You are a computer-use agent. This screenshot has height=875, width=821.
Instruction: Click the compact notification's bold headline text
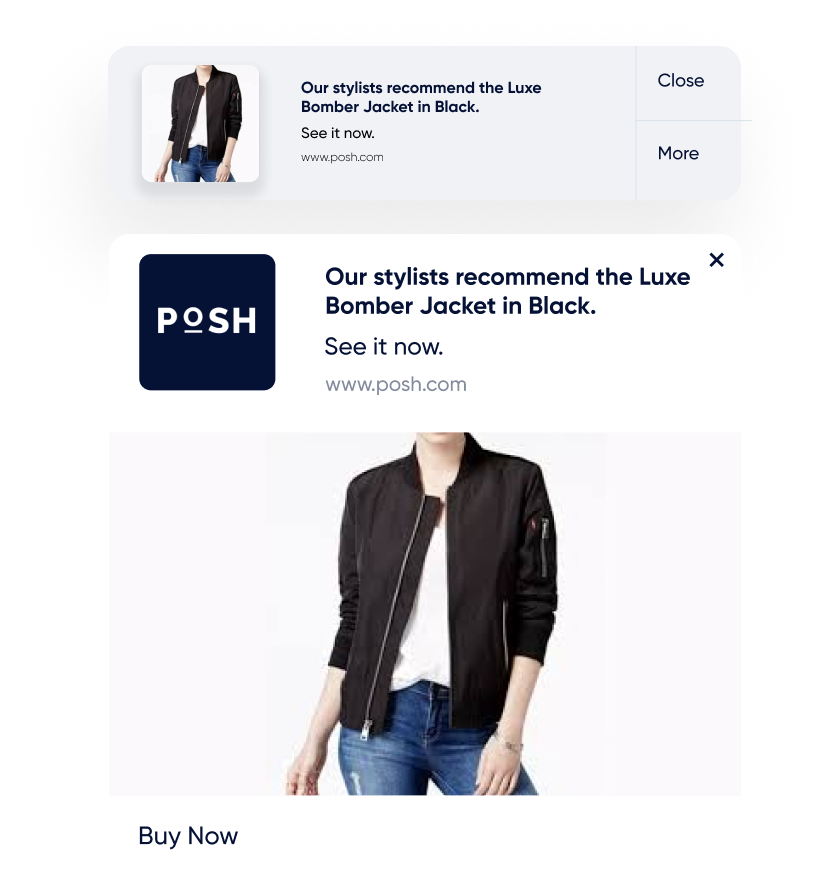(x=421, y=97)
